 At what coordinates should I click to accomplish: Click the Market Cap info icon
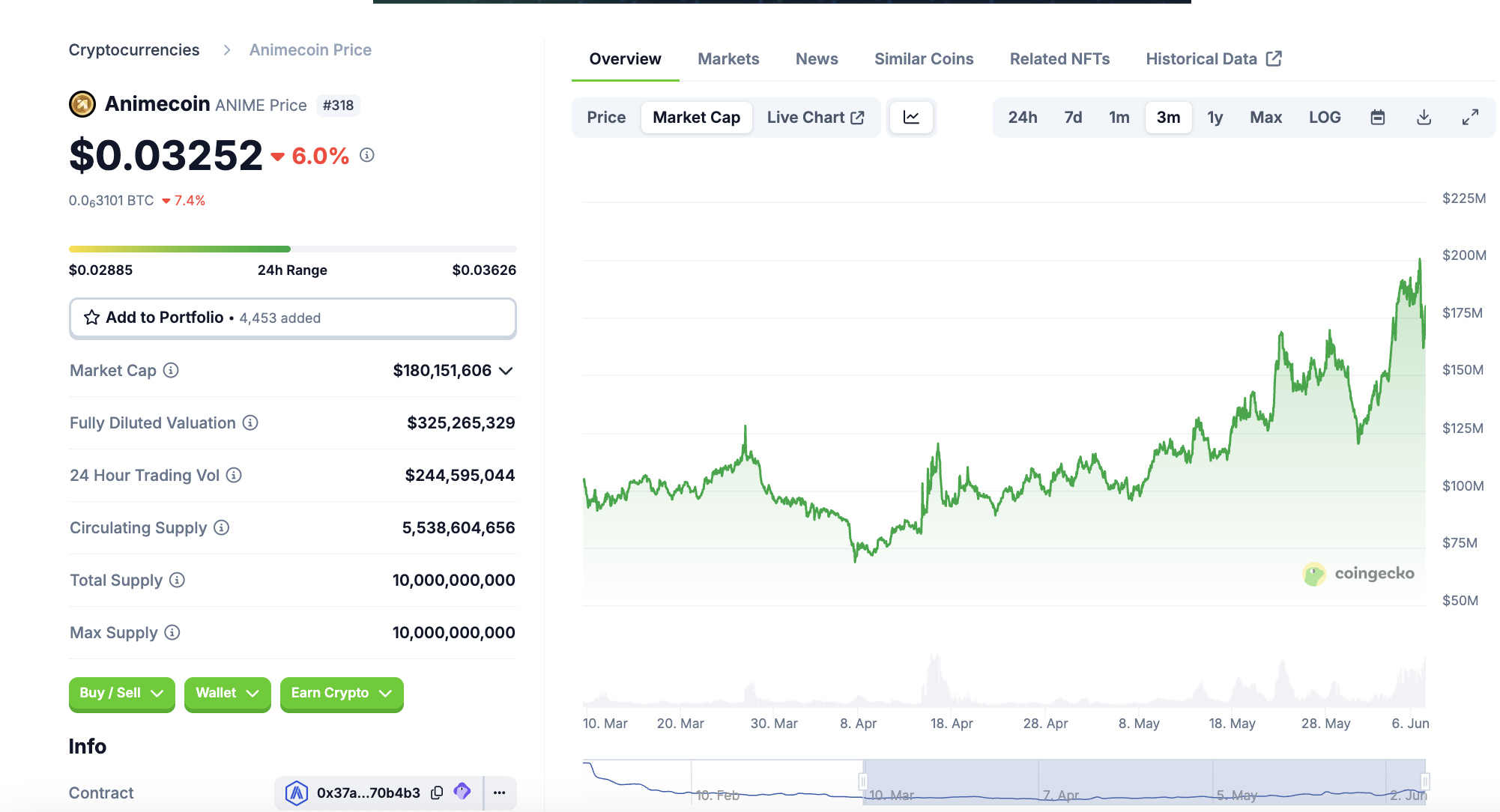[x=171, y=370]
